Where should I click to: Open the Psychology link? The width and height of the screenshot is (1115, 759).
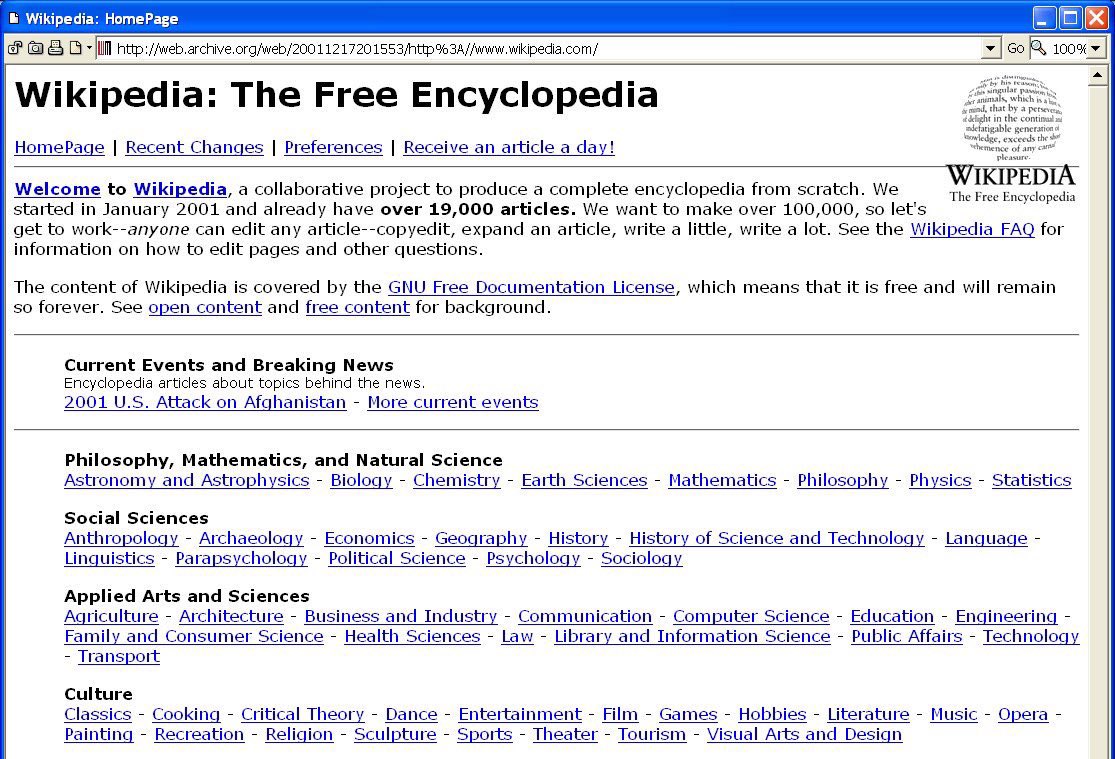[x=533, y=558]
